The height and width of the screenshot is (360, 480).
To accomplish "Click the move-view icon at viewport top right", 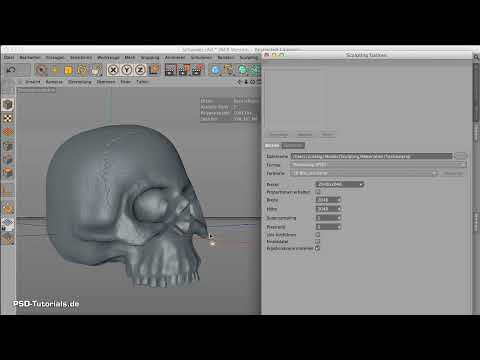I will (x=239, y=82).
